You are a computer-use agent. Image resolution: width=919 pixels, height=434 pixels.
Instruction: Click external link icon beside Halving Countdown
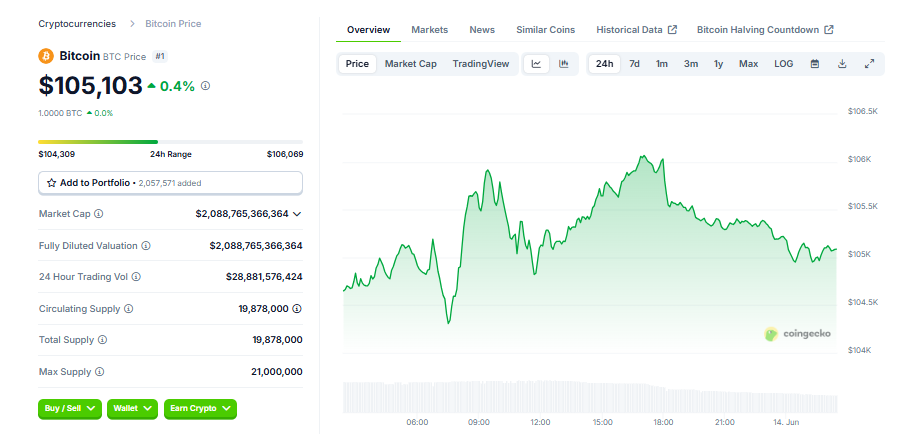829,30
